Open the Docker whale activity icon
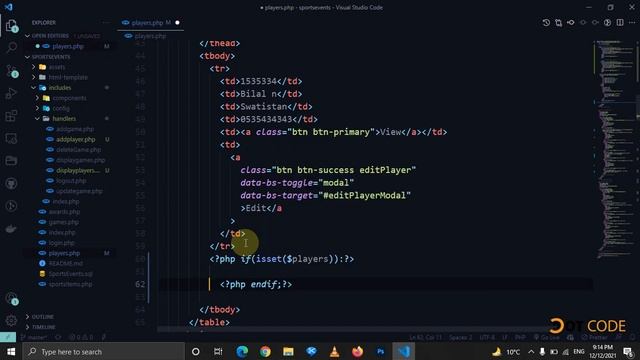 tap(11, 229)
